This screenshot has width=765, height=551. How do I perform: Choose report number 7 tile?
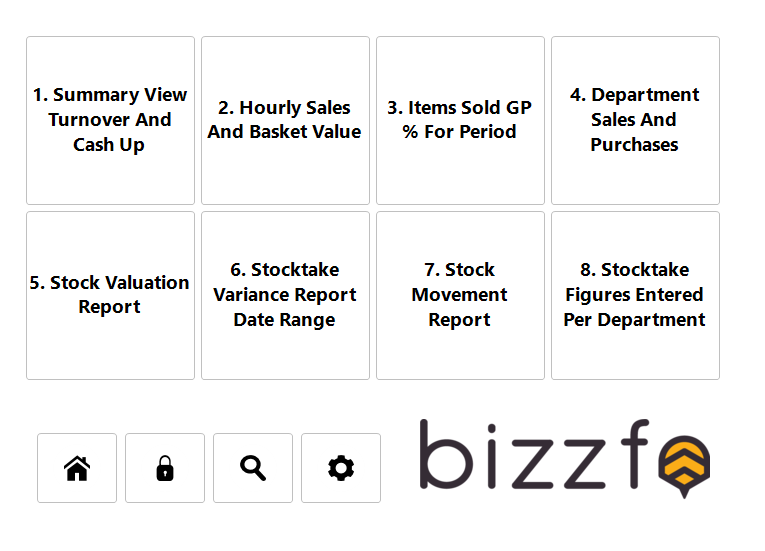460,295
